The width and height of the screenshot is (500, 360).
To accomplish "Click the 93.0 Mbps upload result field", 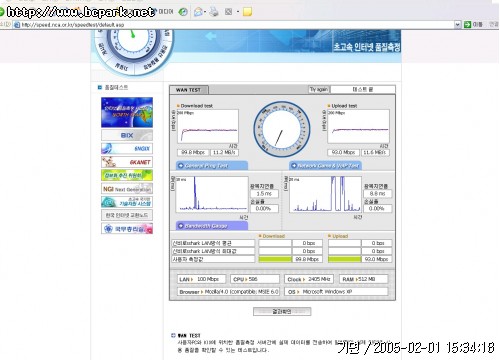I will (343, 152).
